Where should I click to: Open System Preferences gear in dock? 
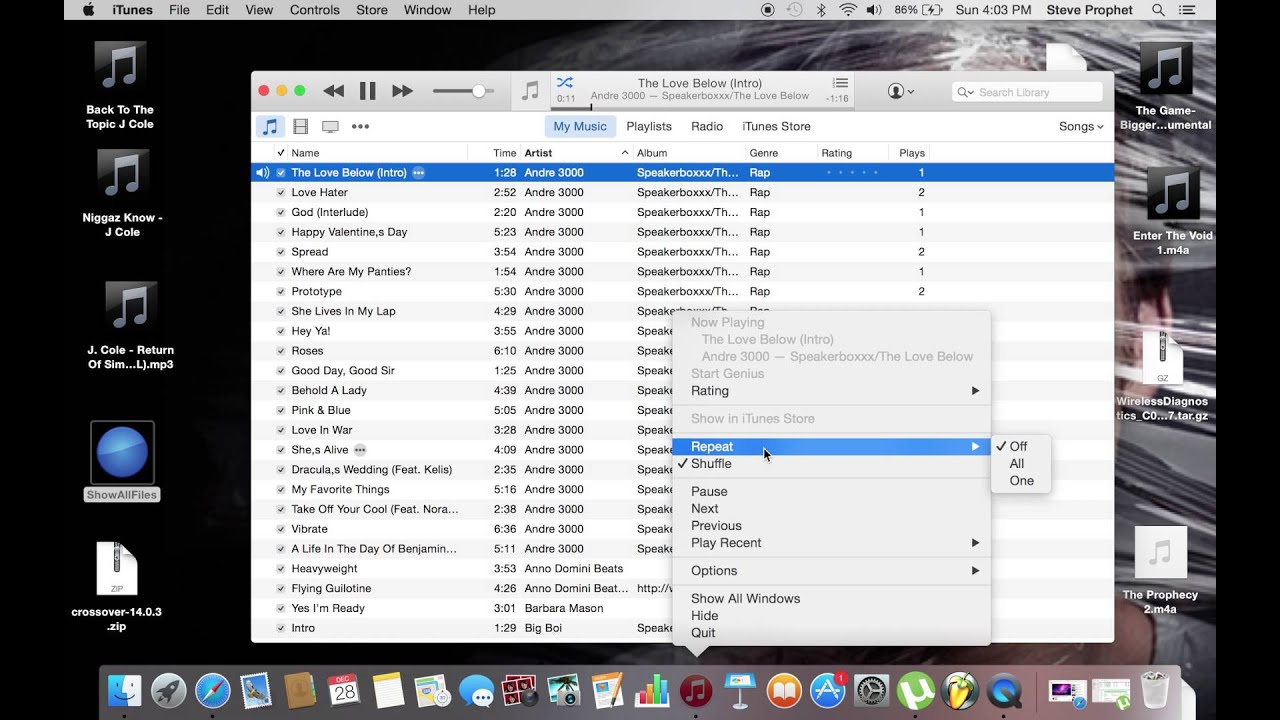click(x=872, y=690)
